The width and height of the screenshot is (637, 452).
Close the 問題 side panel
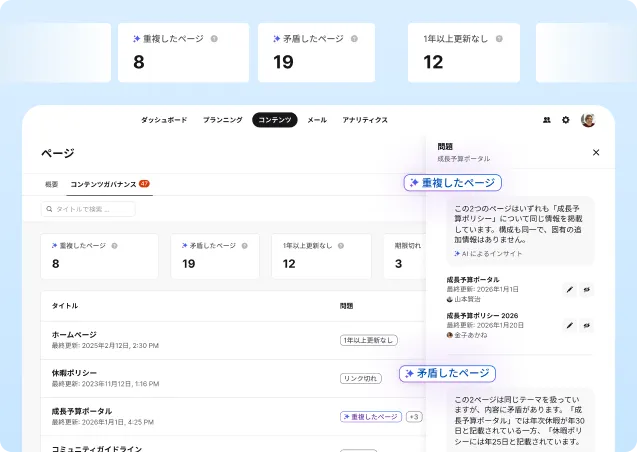(596, 153)
